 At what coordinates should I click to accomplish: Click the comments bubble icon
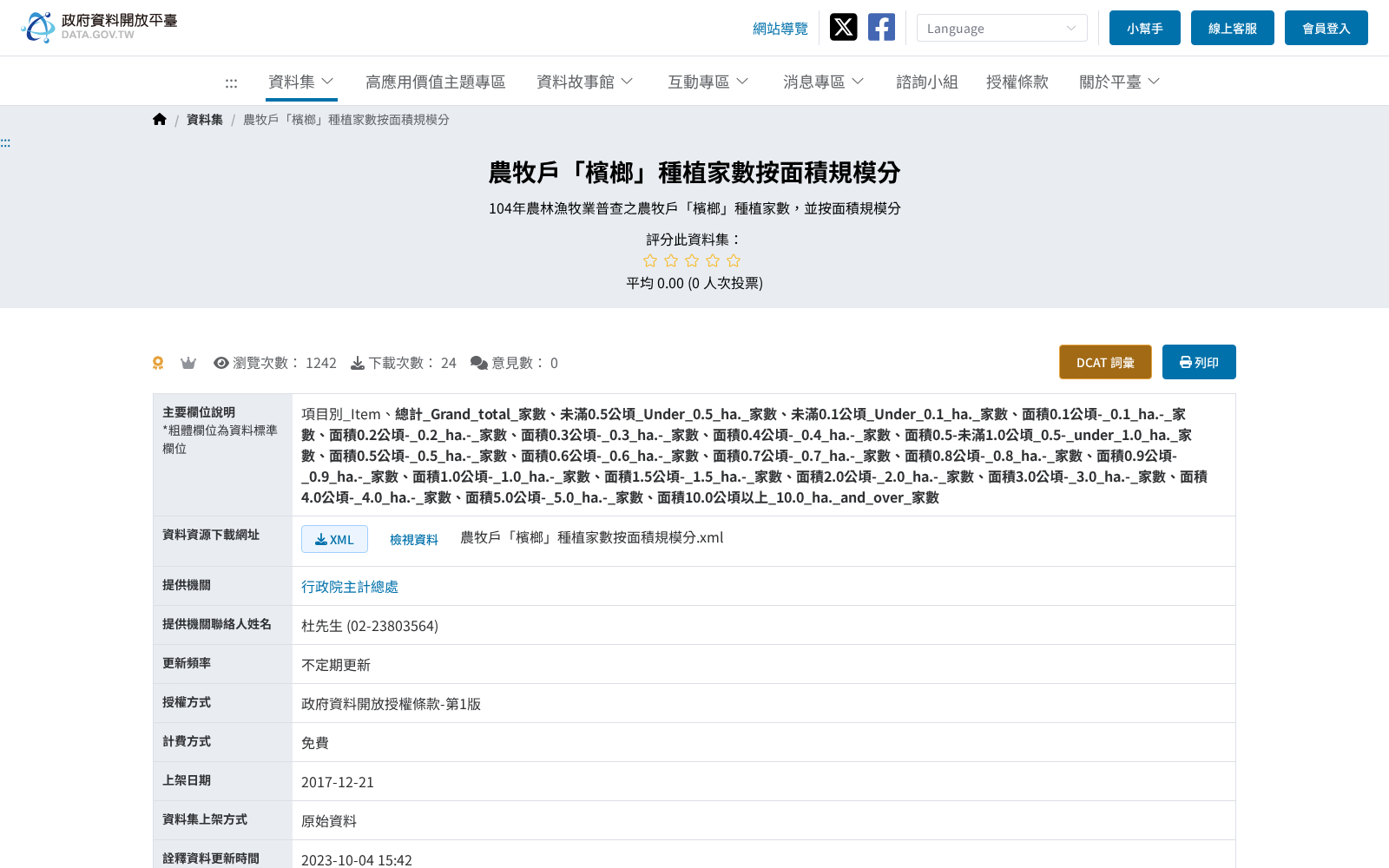[479, 363]
